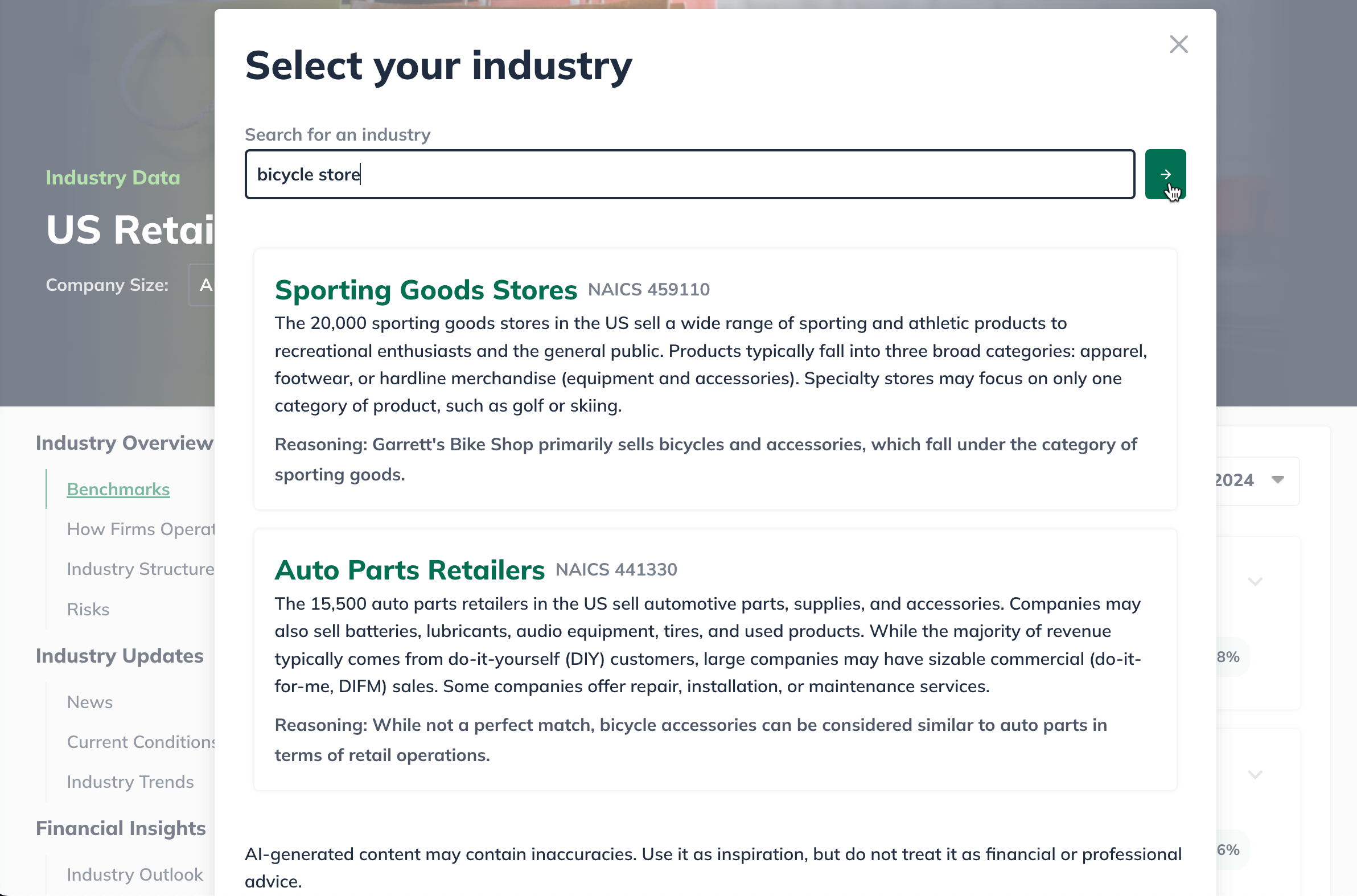Open the Company Size dropdown

(x=202, y=285)
